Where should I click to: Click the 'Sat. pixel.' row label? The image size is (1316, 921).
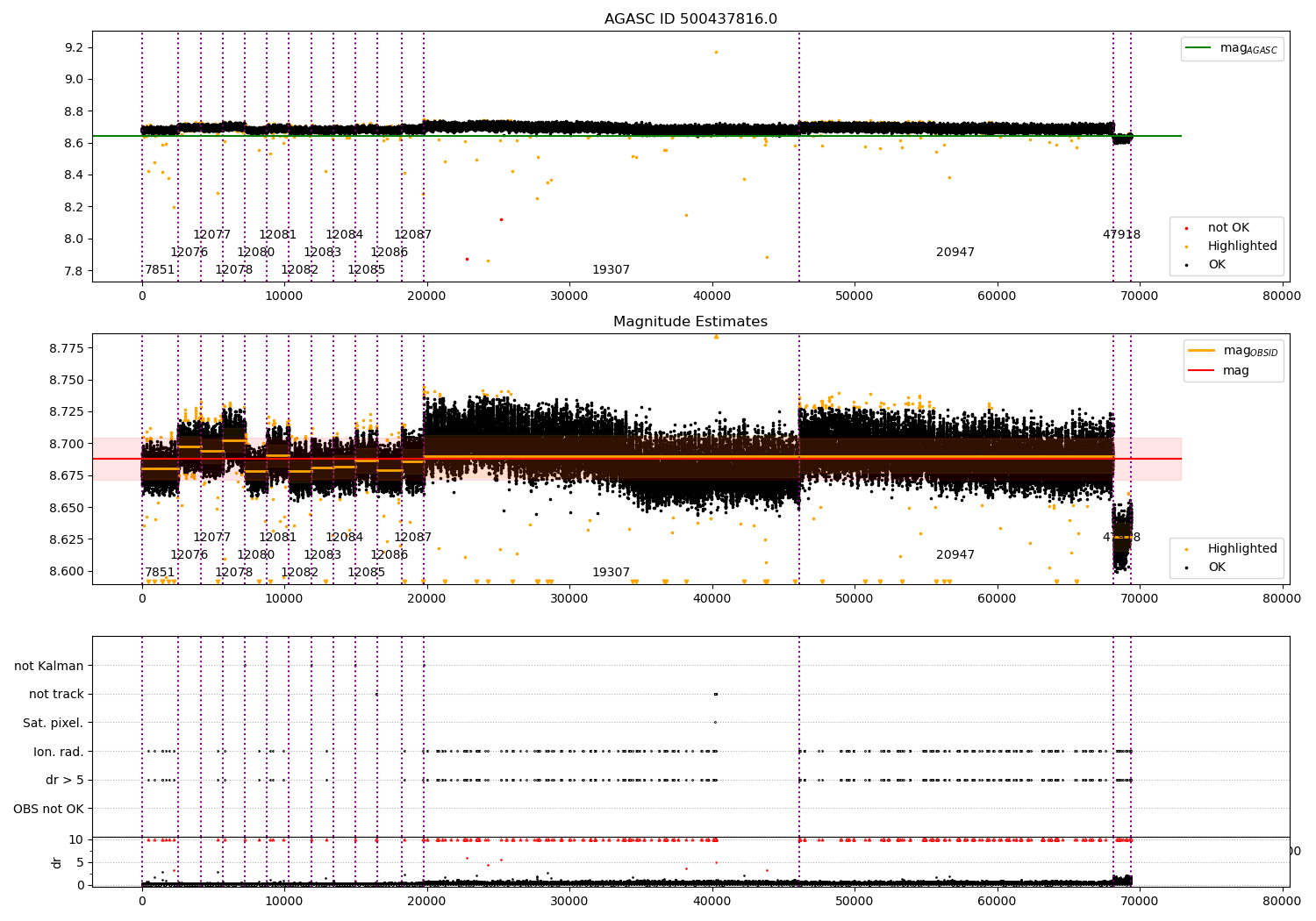coord(54,724)
